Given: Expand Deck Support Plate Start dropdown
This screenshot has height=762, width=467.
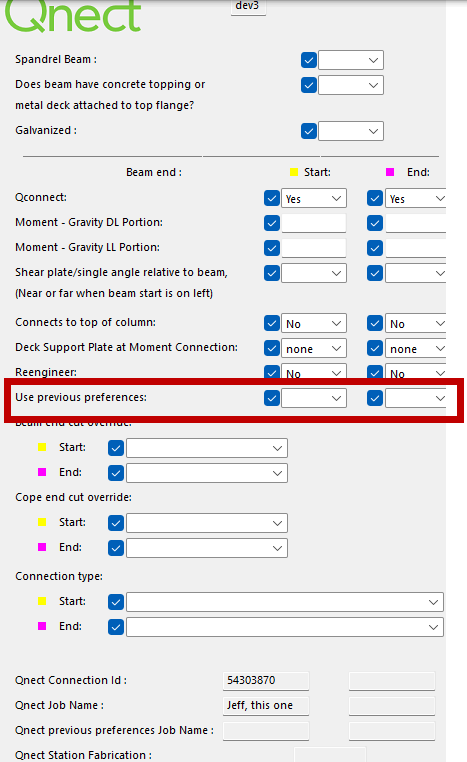Looking at the screenshot, I should [314, 348].
